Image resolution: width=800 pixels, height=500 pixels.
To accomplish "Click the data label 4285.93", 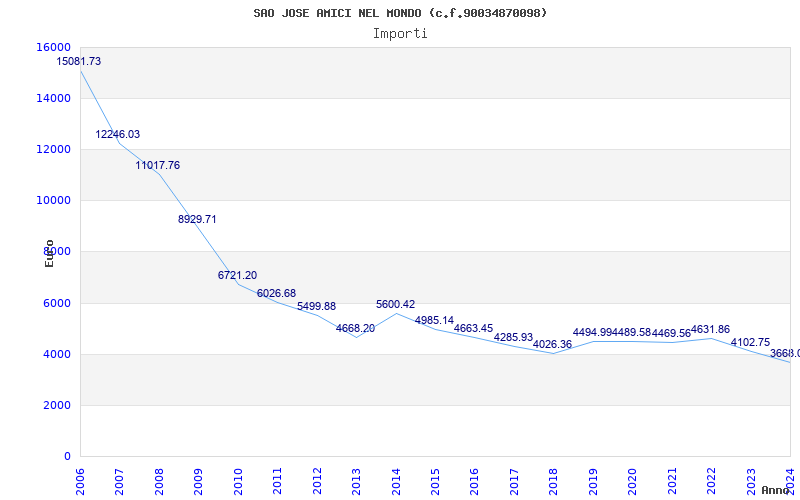I will click(x=513, y=337).
